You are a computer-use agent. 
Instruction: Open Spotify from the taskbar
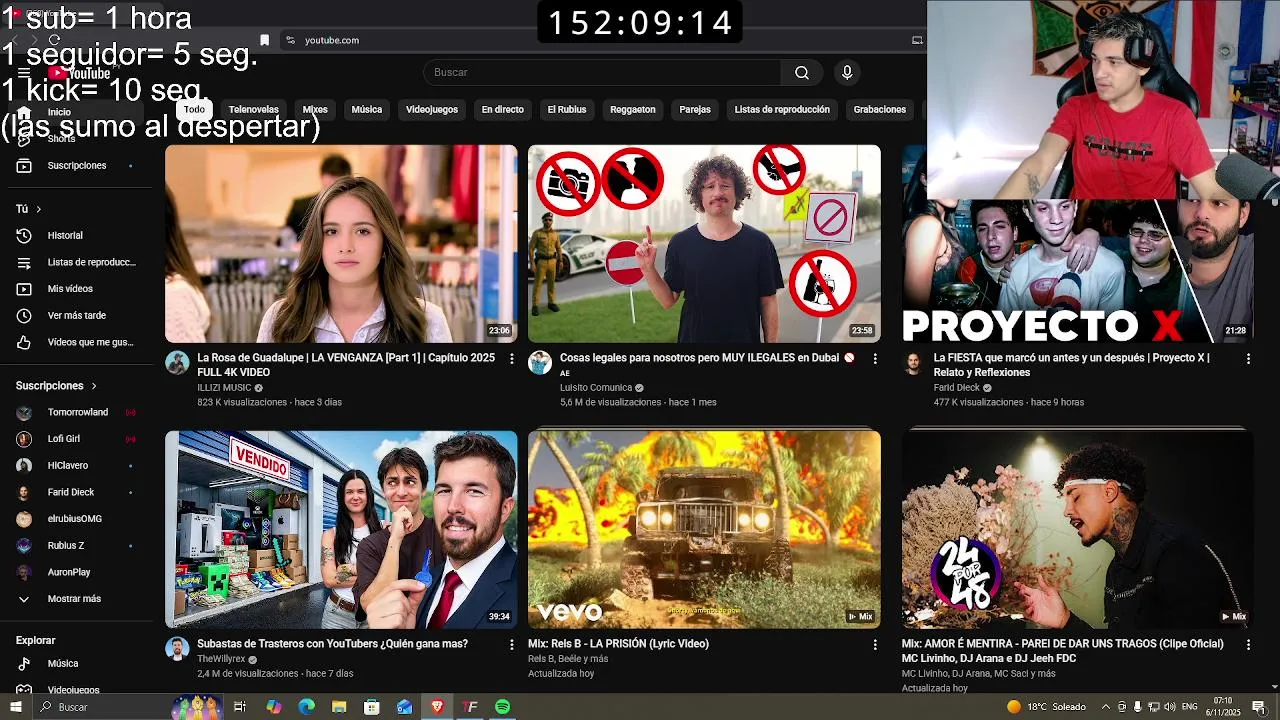point(503,707)
